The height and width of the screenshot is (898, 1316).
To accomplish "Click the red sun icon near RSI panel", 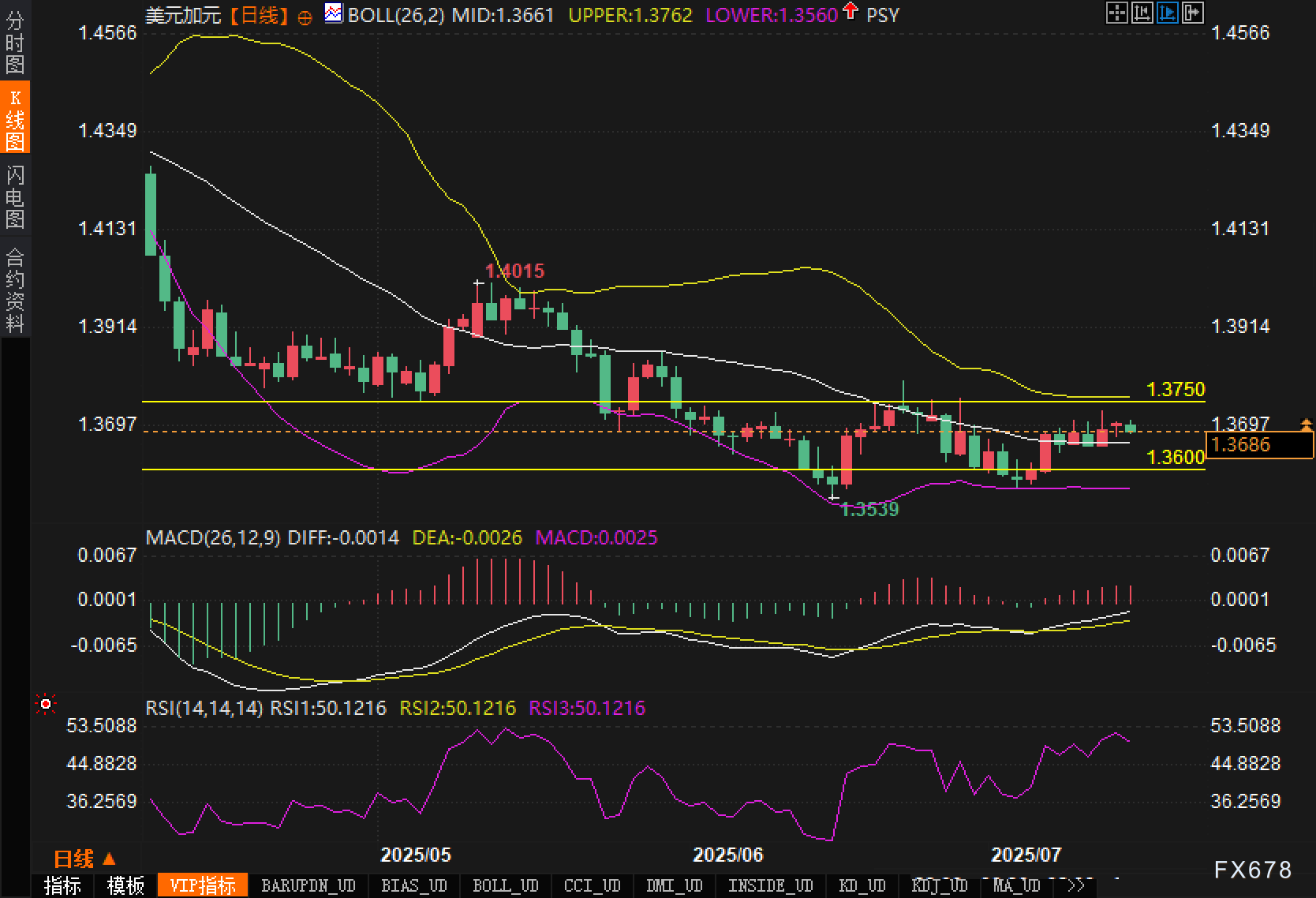I will [46, 704].
